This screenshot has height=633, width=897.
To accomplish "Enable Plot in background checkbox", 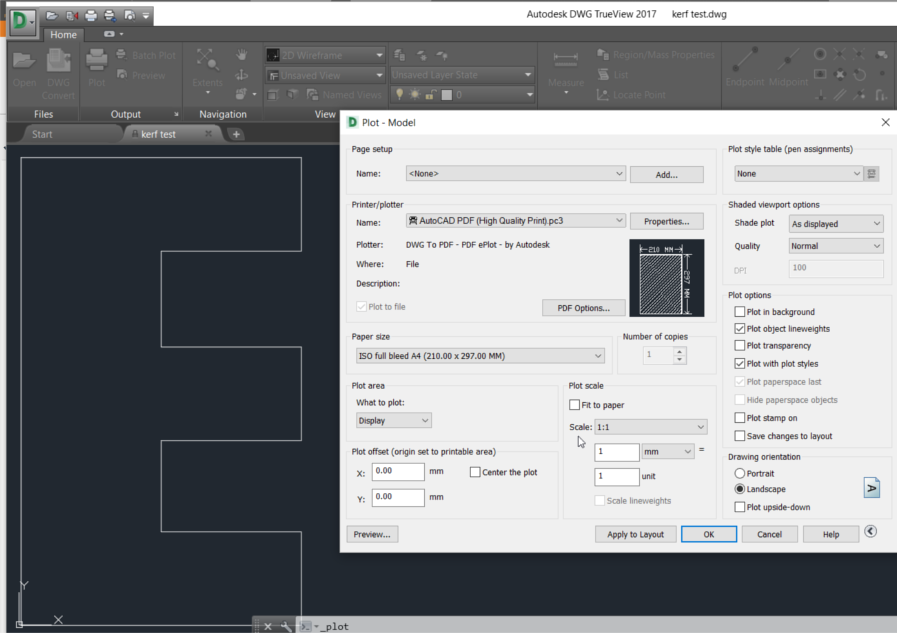I will point(740,312).
